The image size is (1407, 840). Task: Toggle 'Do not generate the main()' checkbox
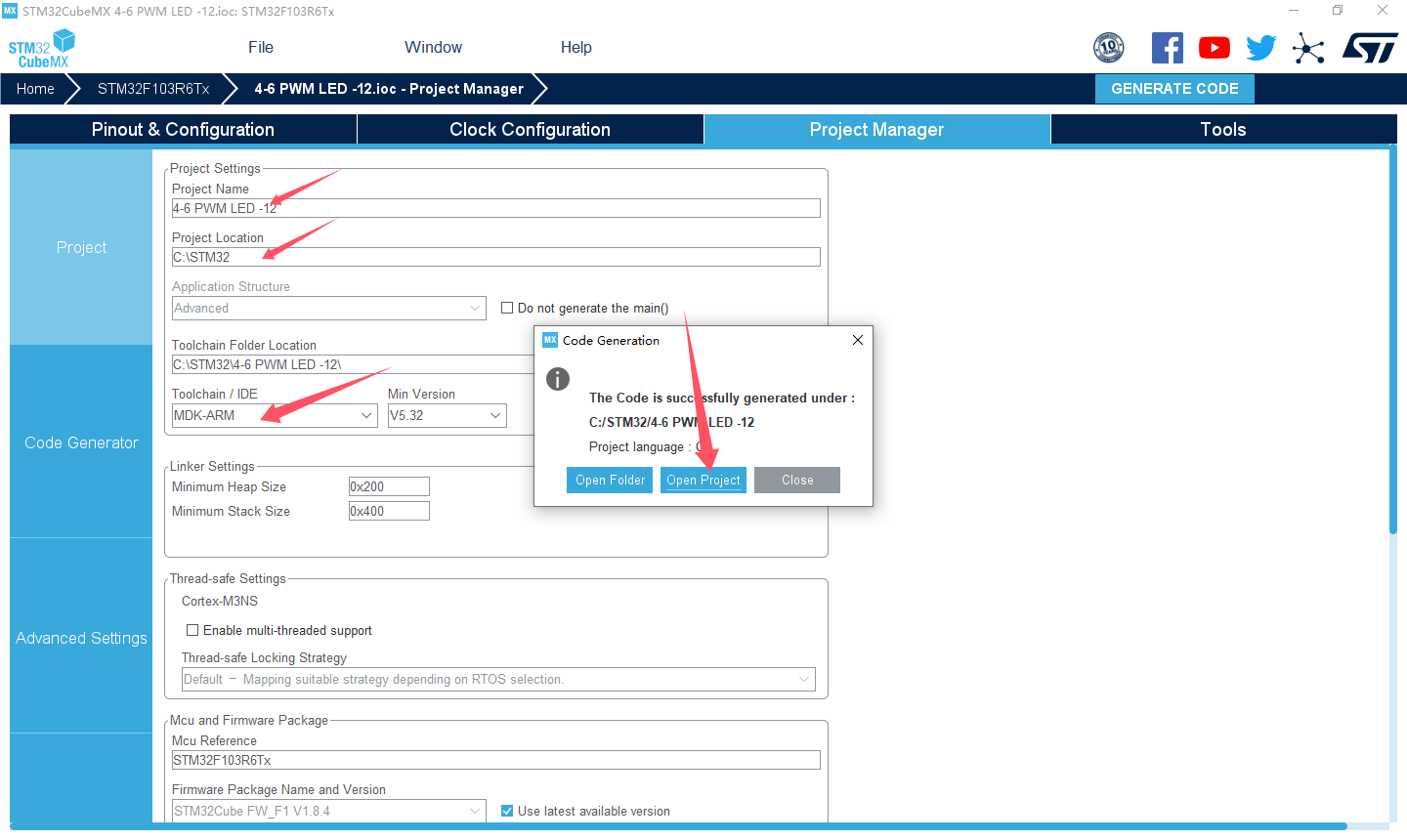pos(507,308)
